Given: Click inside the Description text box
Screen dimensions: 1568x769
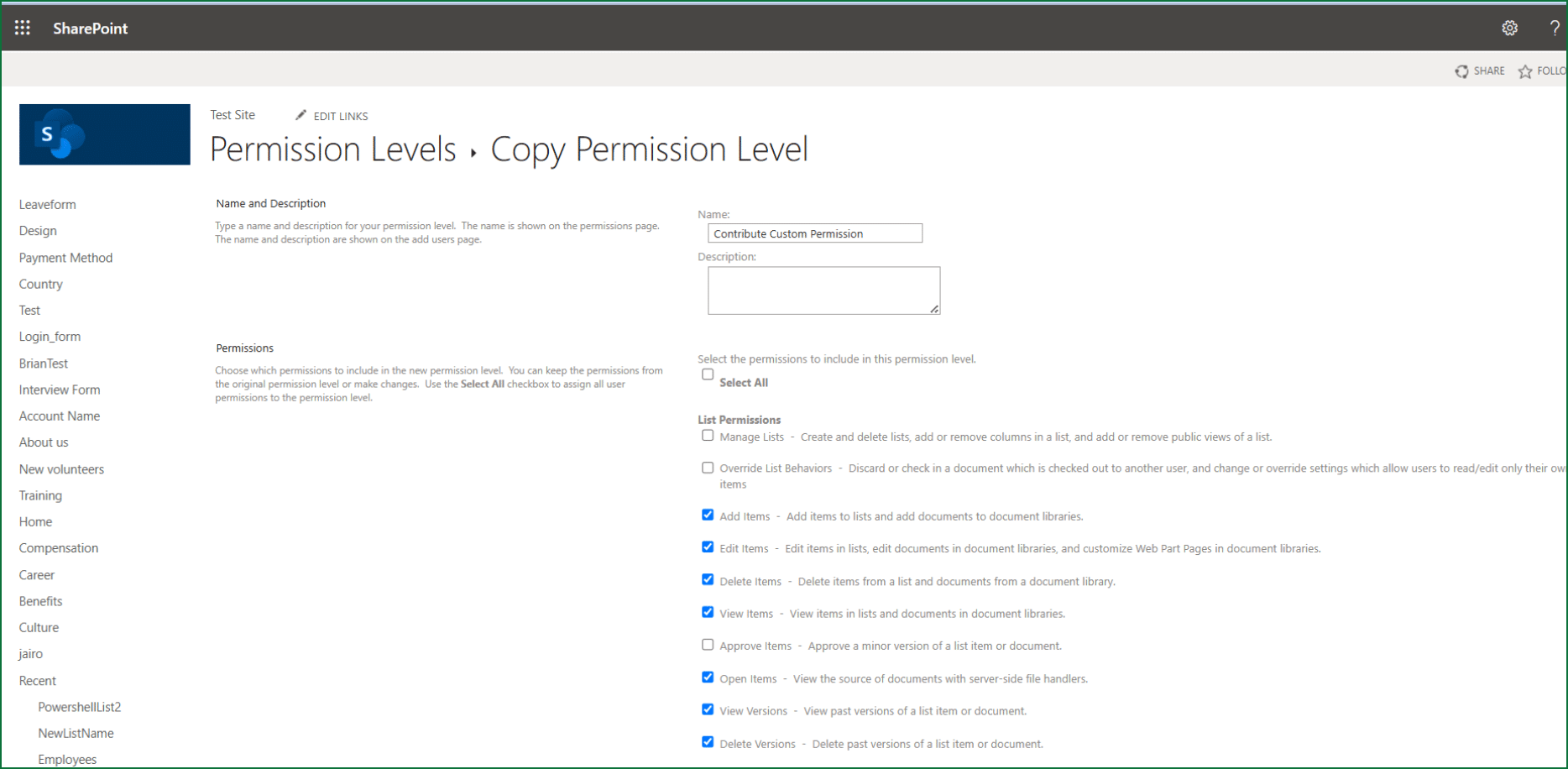Looking at the screenshot, I should coord(823,290).
